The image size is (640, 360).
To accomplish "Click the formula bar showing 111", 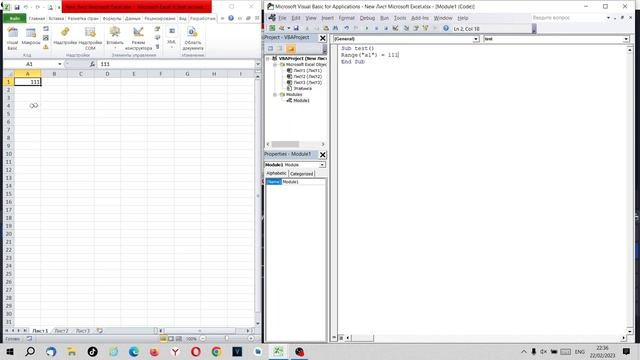I will click(176, 64).
